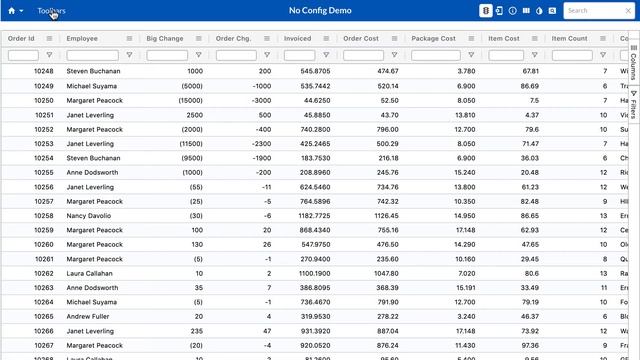Sort by the Package Cost column header
Viewport: 640px width, 360px height.
click(433, 38)
